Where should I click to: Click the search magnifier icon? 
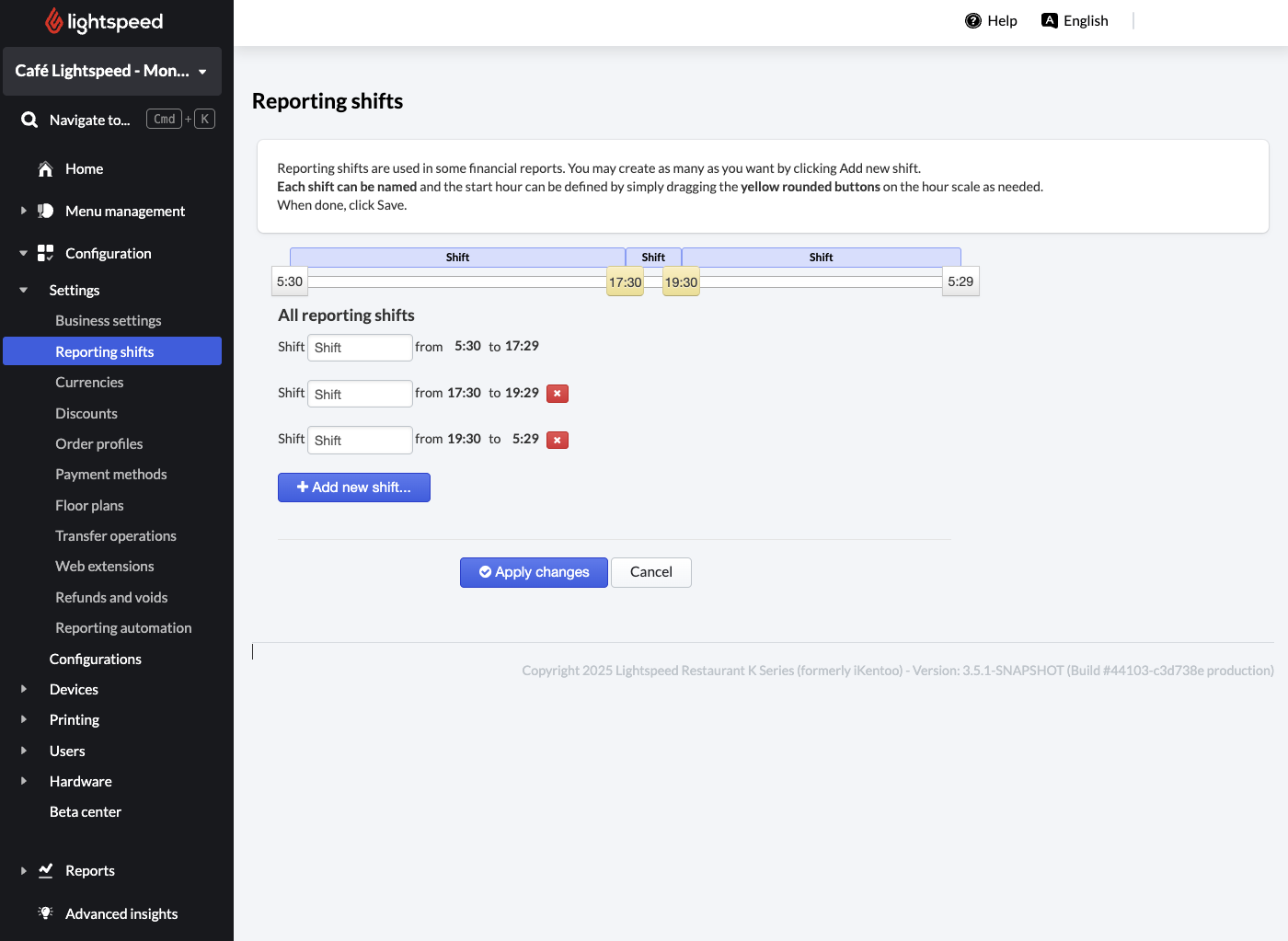click(x=29, y=120)
